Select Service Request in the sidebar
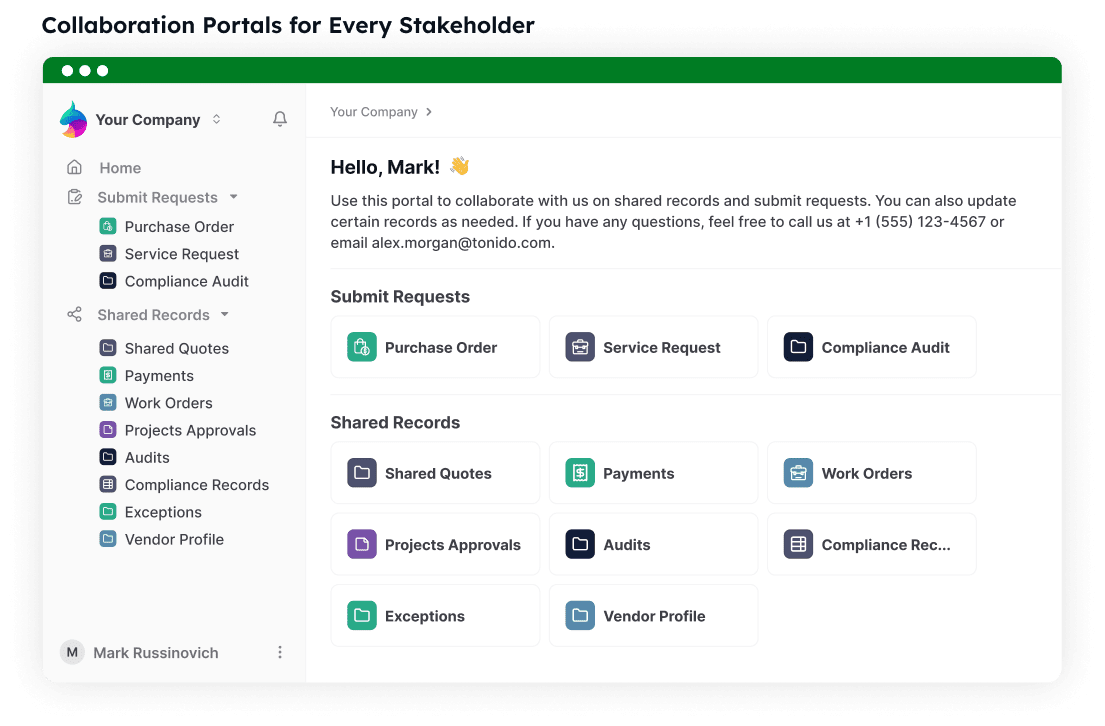This screenshot has height=726, width=1105. 181,254
